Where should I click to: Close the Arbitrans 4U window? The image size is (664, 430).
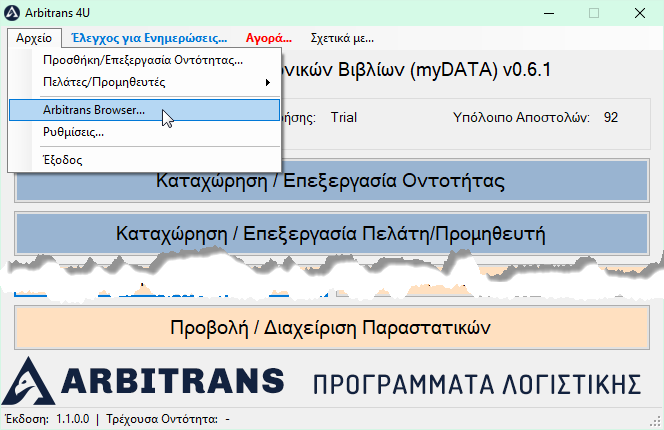640,13
